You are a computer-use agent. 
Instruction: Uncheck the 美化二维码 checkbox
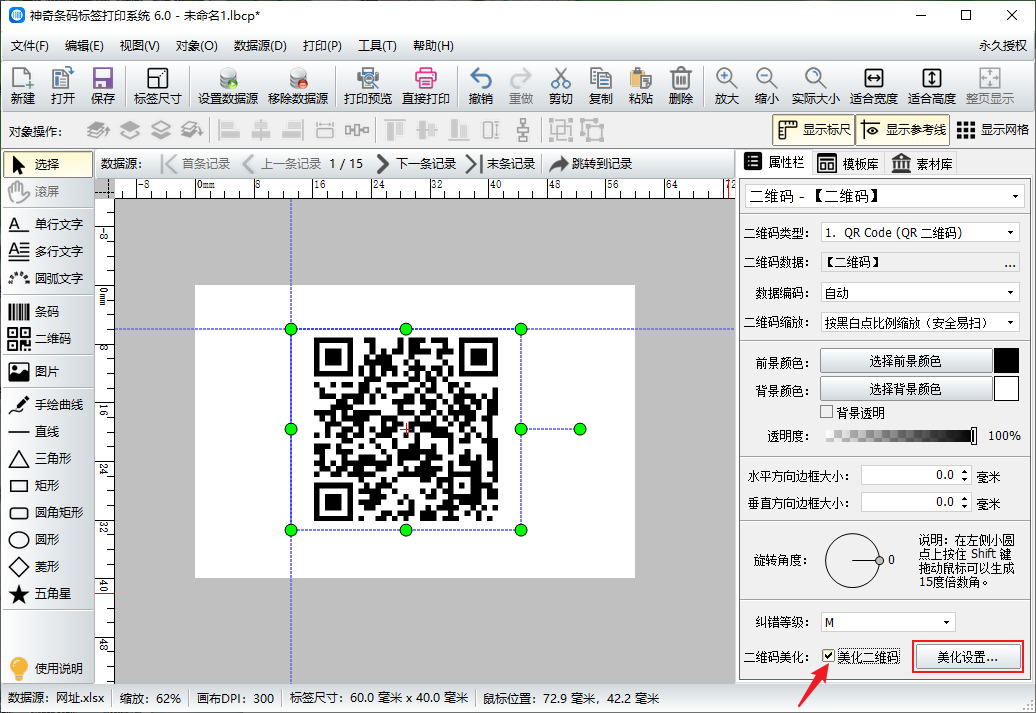829,656
